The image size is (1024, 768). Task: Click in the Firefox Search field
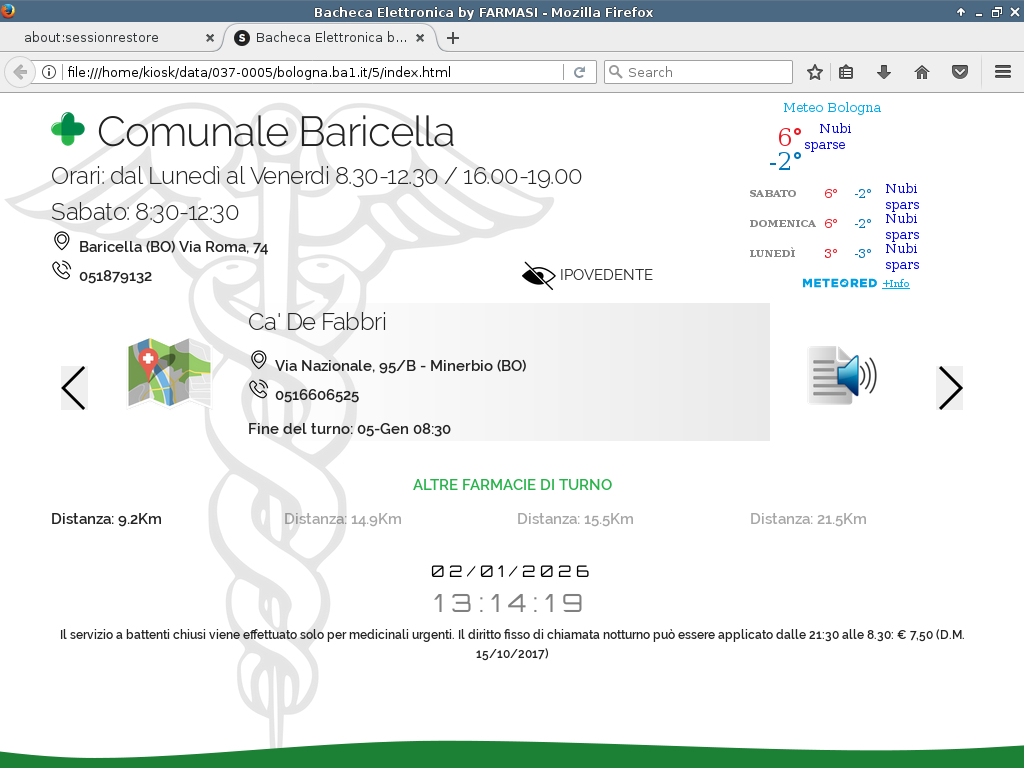click(x=707, y=72)
